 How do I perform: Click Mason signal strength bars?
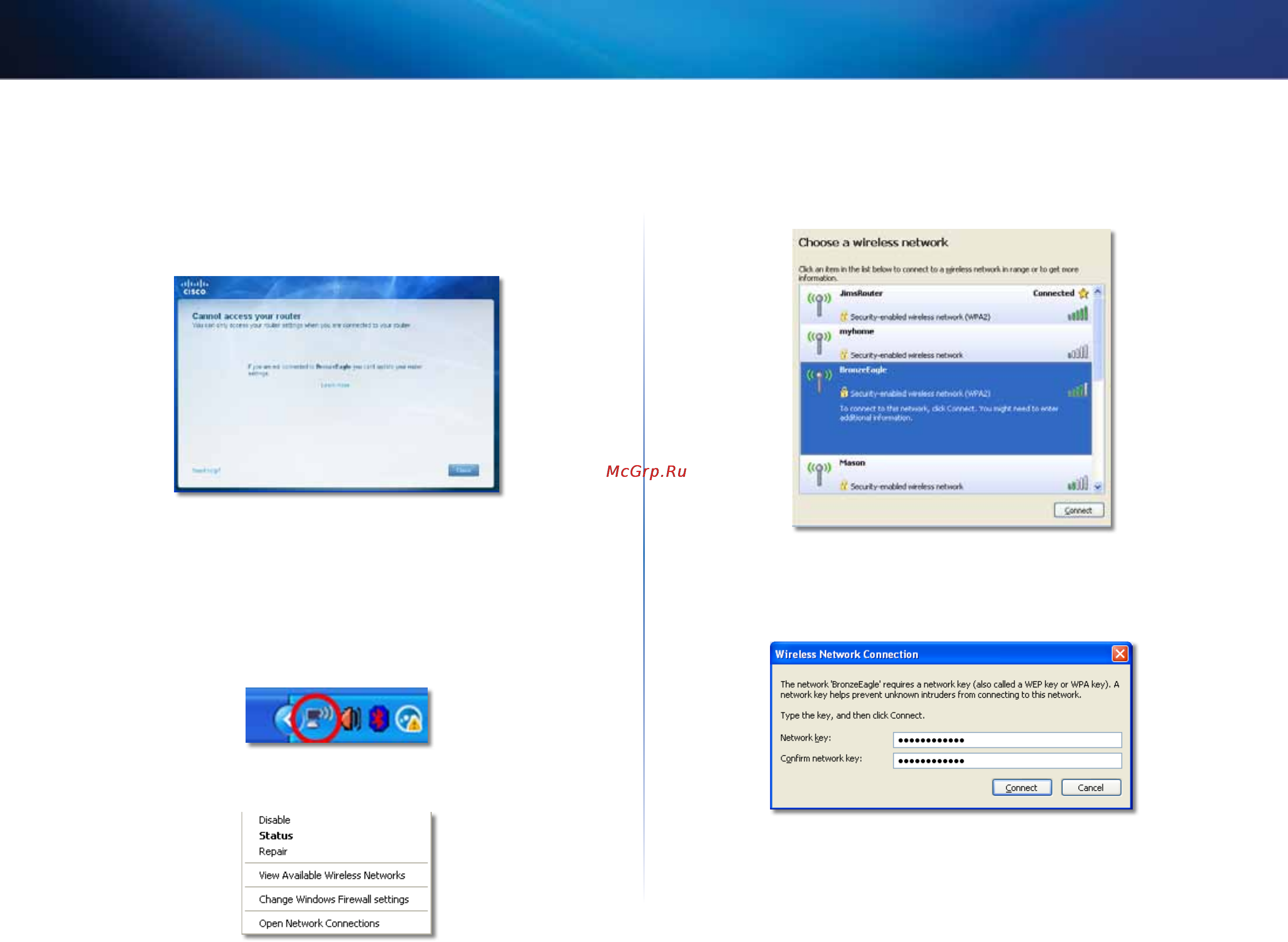pos(1078,483)
